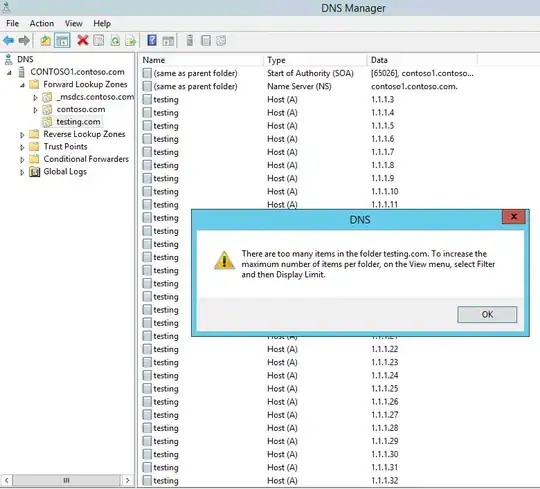The height and width of the screenshot is (489, 540).
Task: Expand the _msdcs.contoso.com zone
Action: [35, 98]
